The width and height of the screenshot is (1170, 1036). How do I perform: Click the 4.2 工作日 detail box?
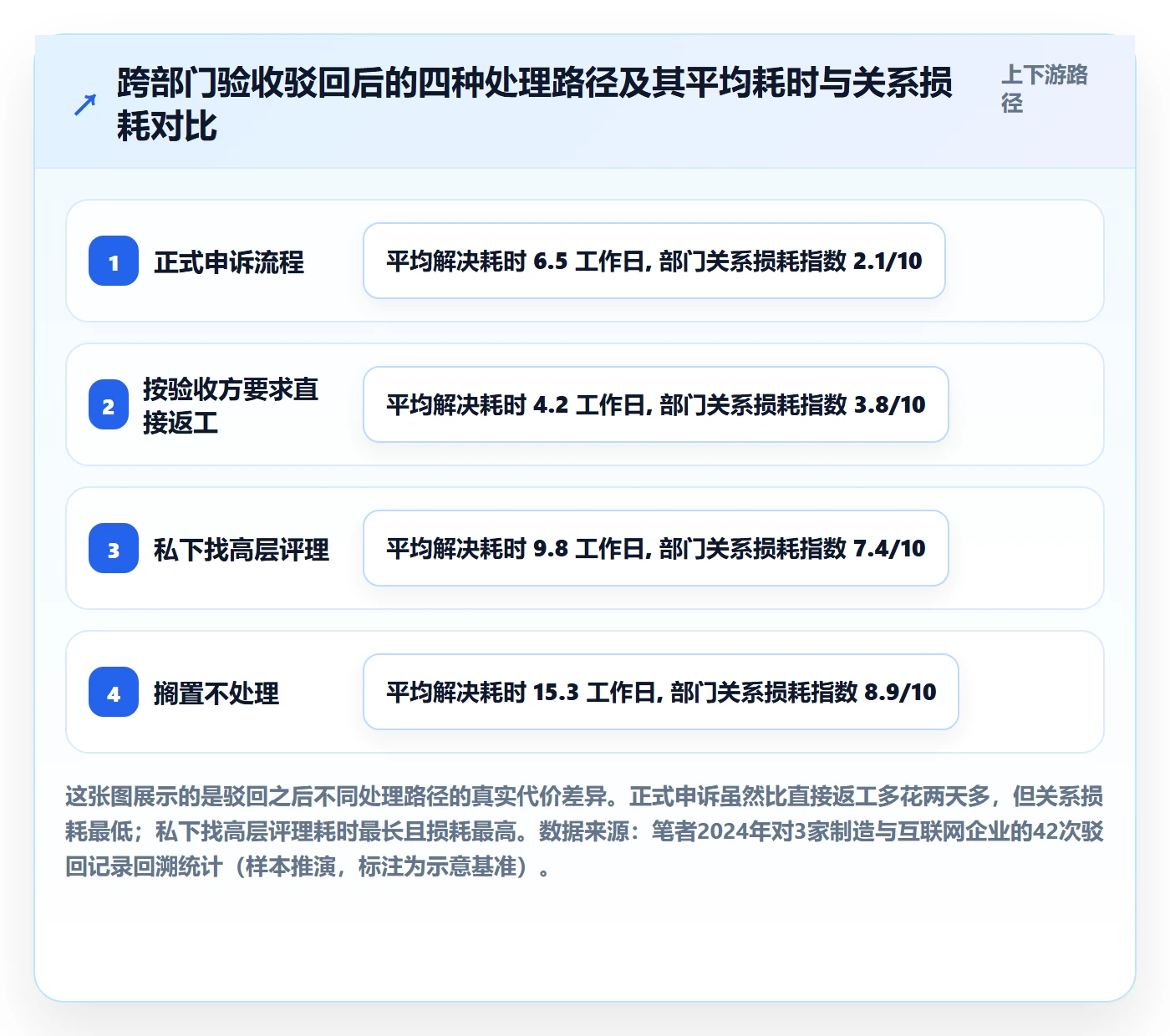click(x=656, y=404)
